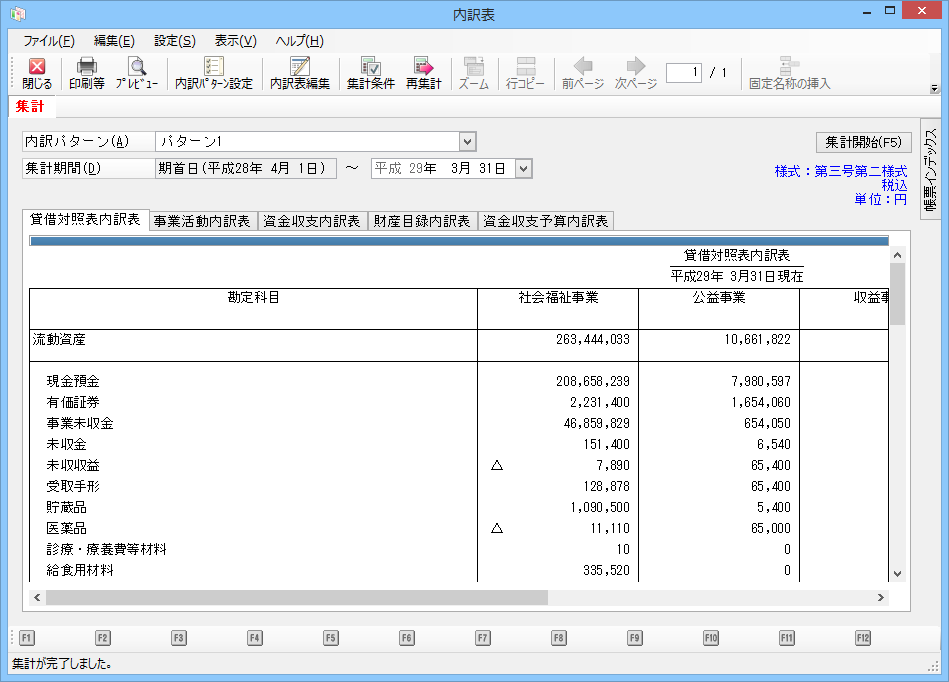Open 内訳パターン設定 from toolbar
The width and height of the screenshot is (949, 682).
point(213,74)
